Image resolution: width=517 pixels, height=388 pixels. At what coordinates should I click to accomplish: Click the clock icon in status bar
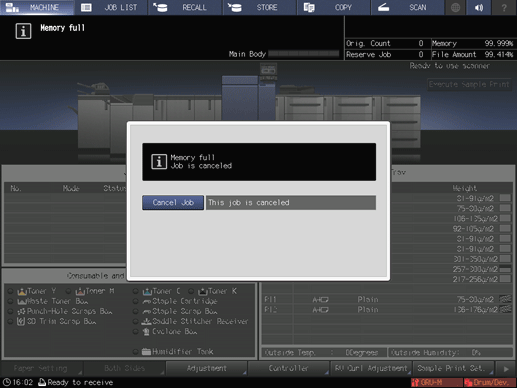click(x=7, y=382)
